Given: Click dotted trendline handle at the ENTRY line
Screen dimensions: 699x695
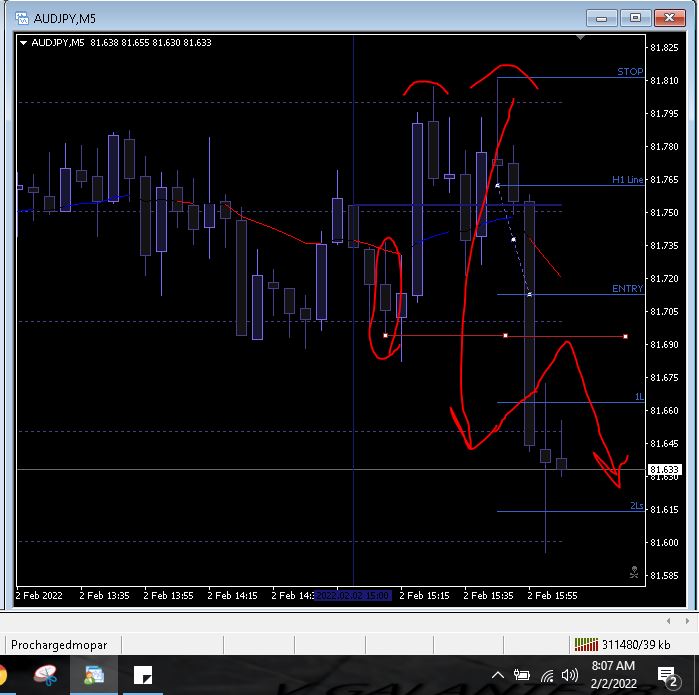Looking at the screenshot, I should (530, 294).
